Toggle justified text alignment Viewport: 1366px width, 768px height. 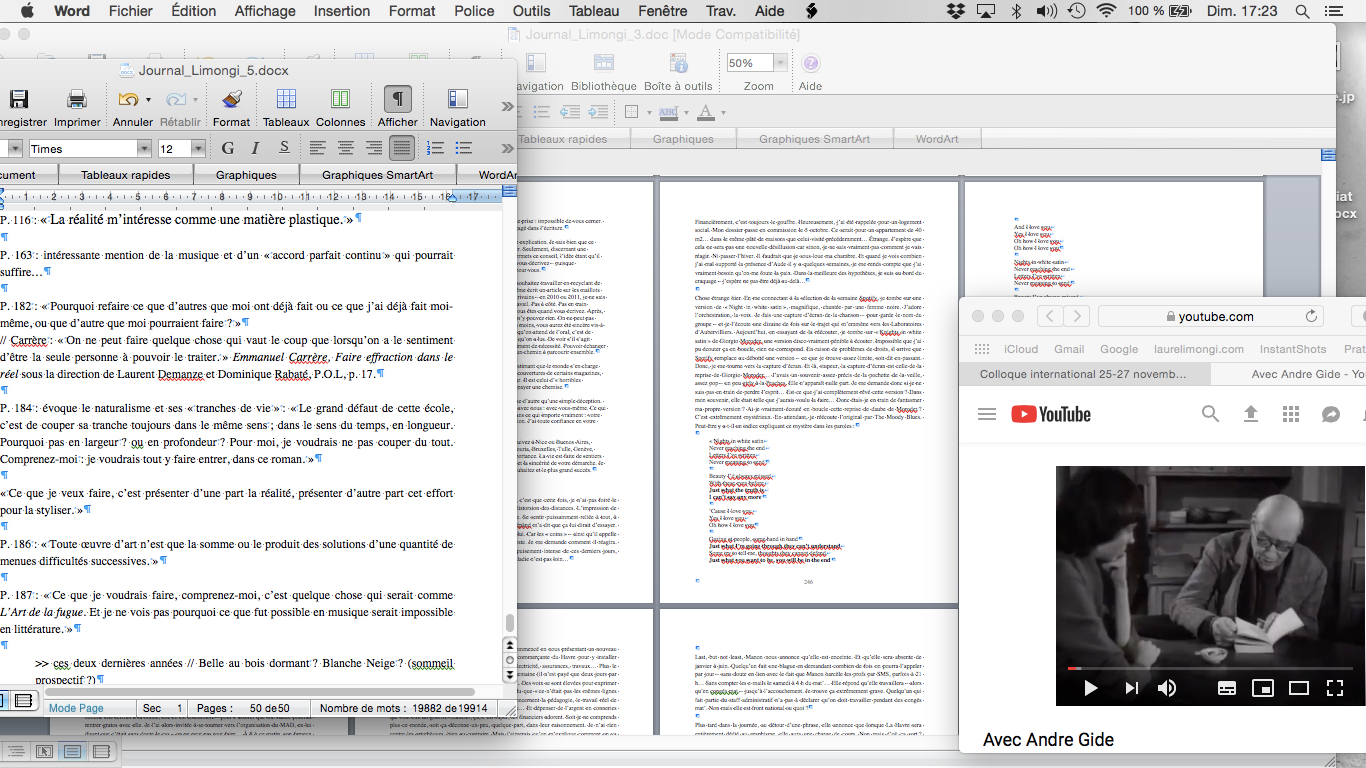click(x=401, y=149)
